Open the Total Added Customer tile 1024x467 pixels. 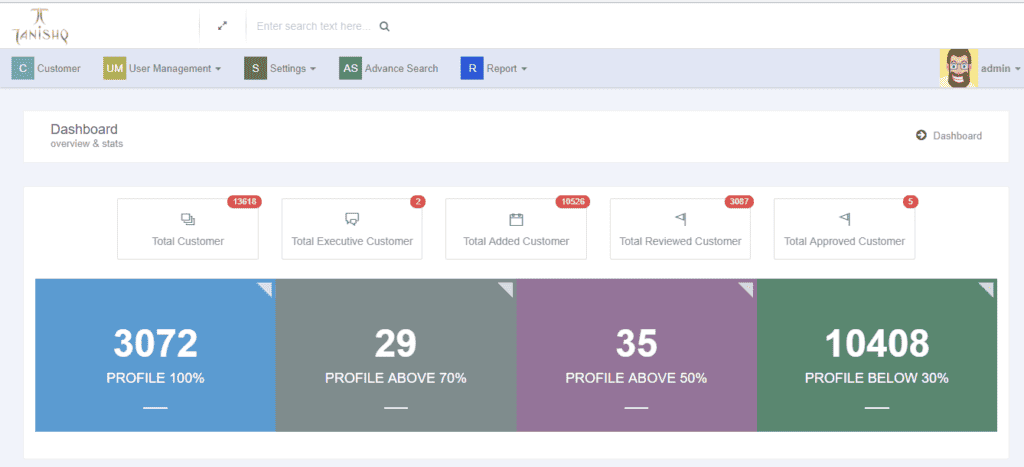tap(516, 229)
